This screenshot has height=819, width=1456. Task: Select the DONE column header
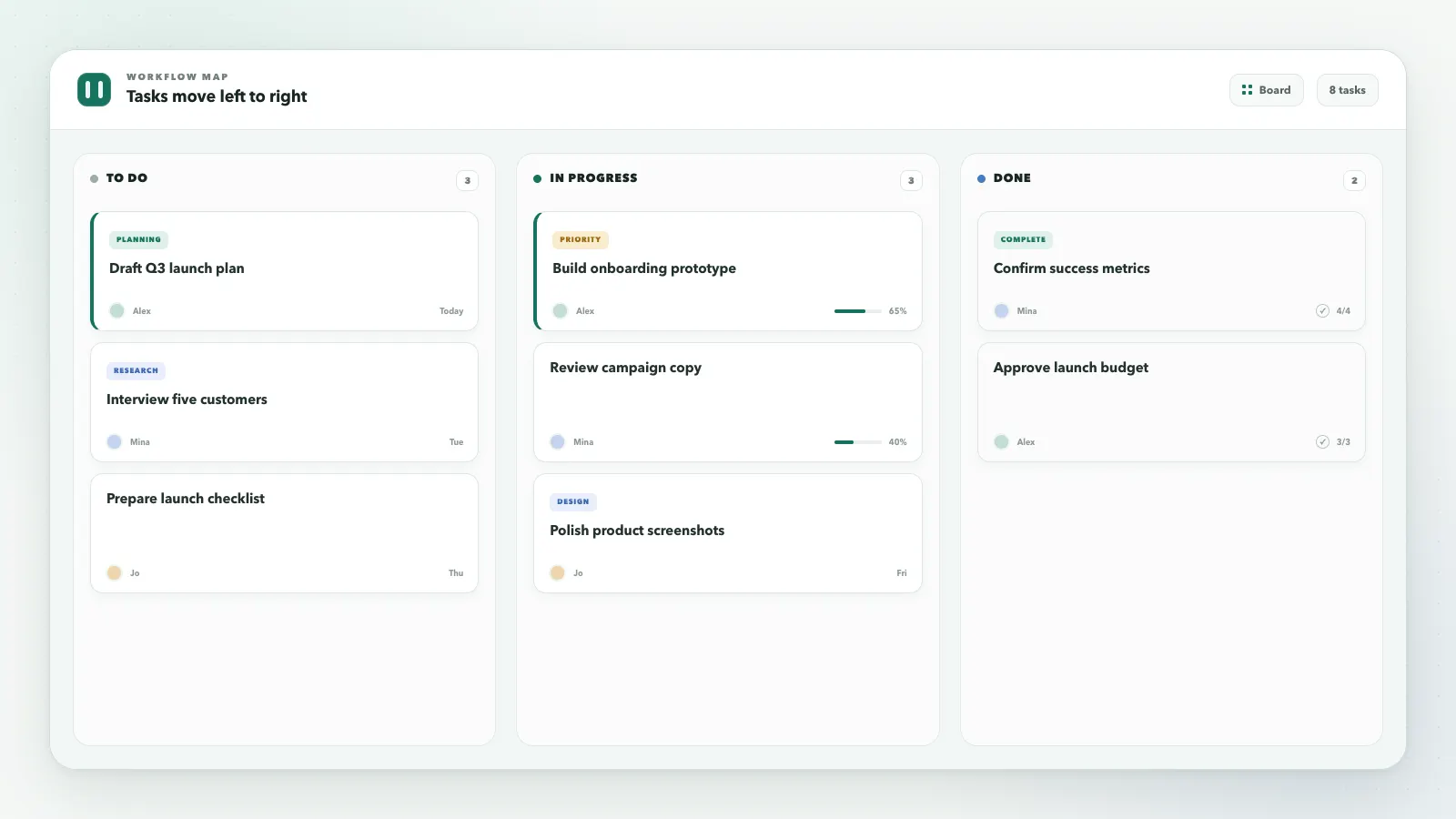[1012, 178]
